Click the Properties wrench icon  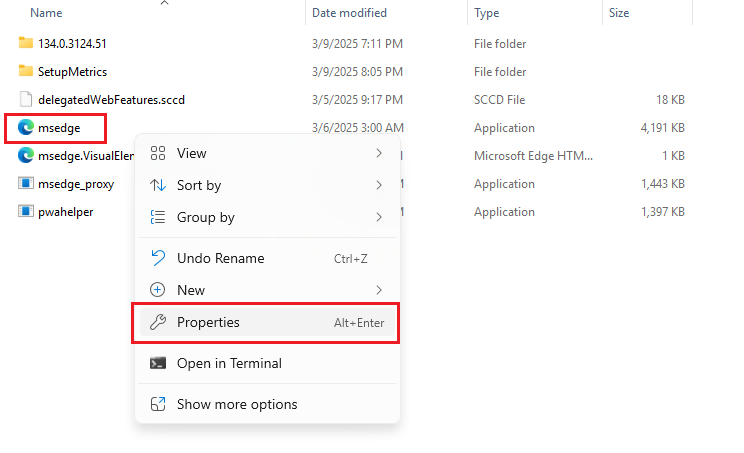(158, 322)
